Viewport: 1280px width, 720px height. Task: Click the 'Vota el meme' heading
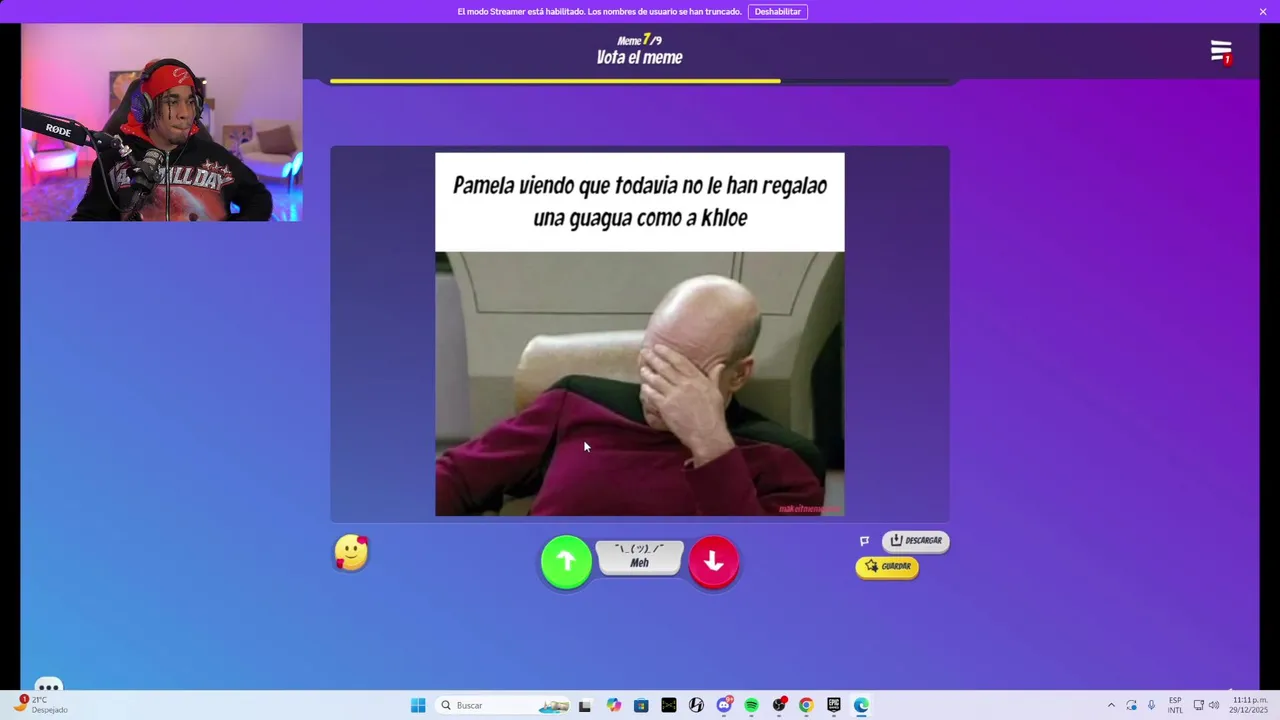coord(640,58)
